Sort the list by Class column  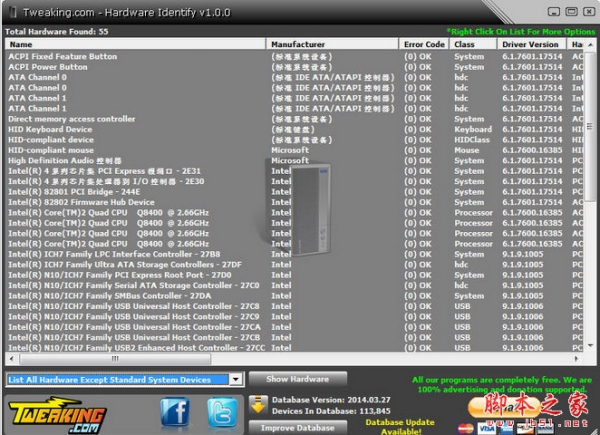pos(473,44)
